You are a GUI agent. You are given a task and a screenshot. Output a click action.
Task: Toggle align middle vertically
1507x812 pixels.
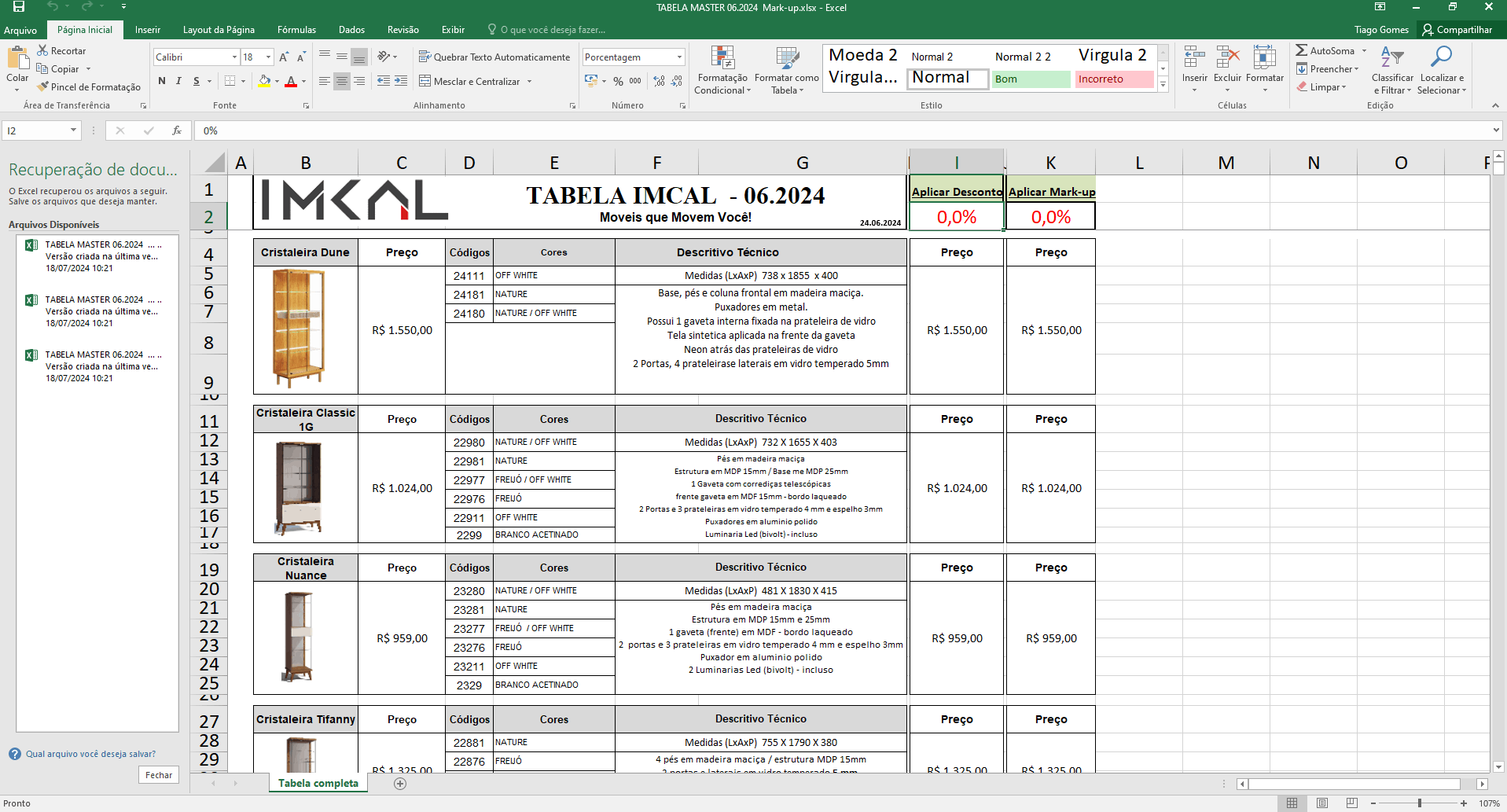point(342,57)
